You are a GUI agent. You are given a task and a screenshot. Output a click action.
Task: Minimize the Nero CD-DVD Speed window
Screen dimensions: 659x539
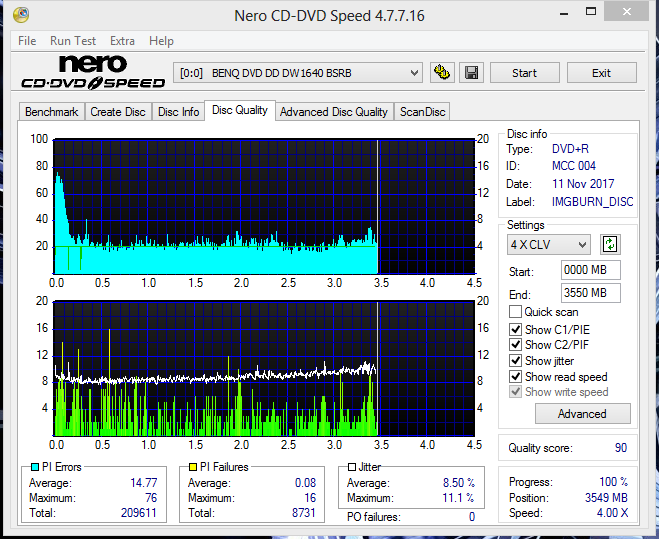(x=564, y=13)
